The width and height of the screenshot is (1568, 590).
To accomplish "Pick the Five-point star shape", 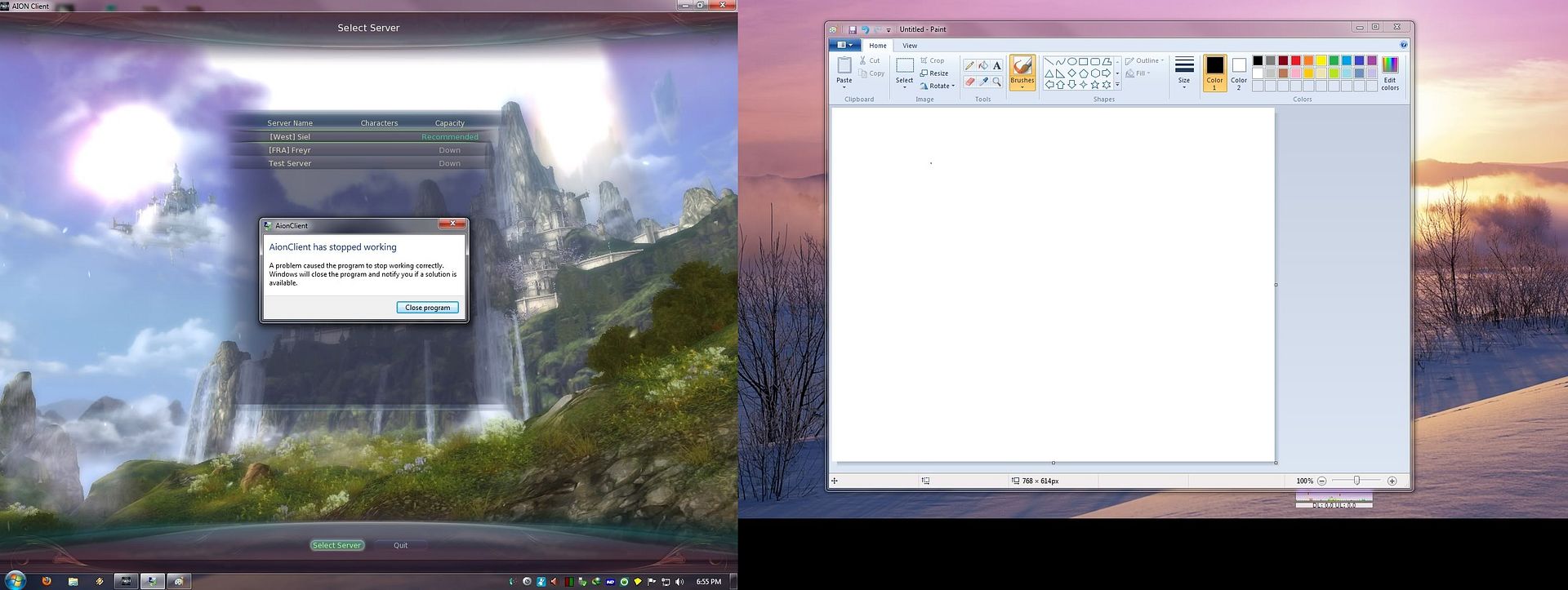I will (1094, 85).
